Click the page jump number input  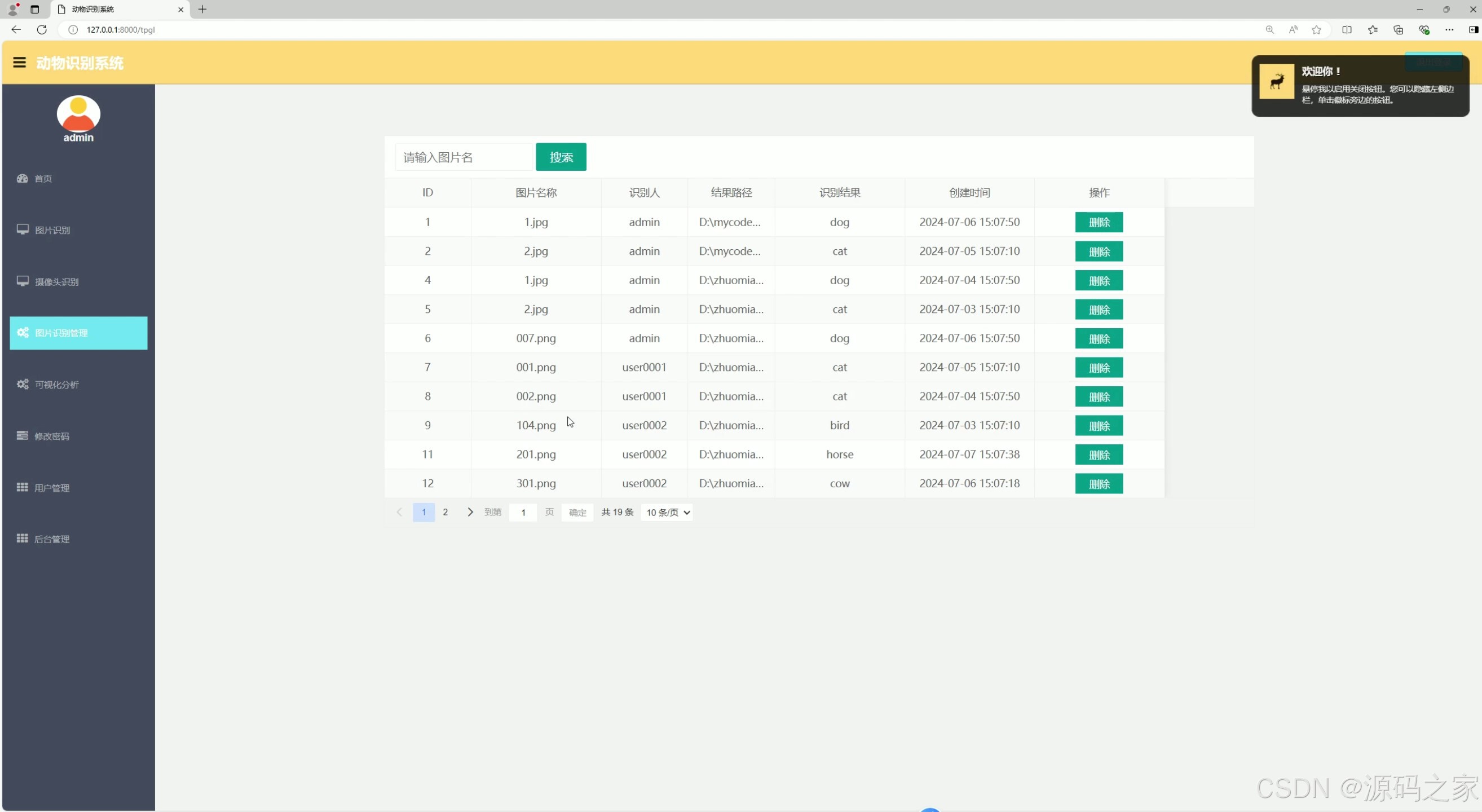pos(522,513)
